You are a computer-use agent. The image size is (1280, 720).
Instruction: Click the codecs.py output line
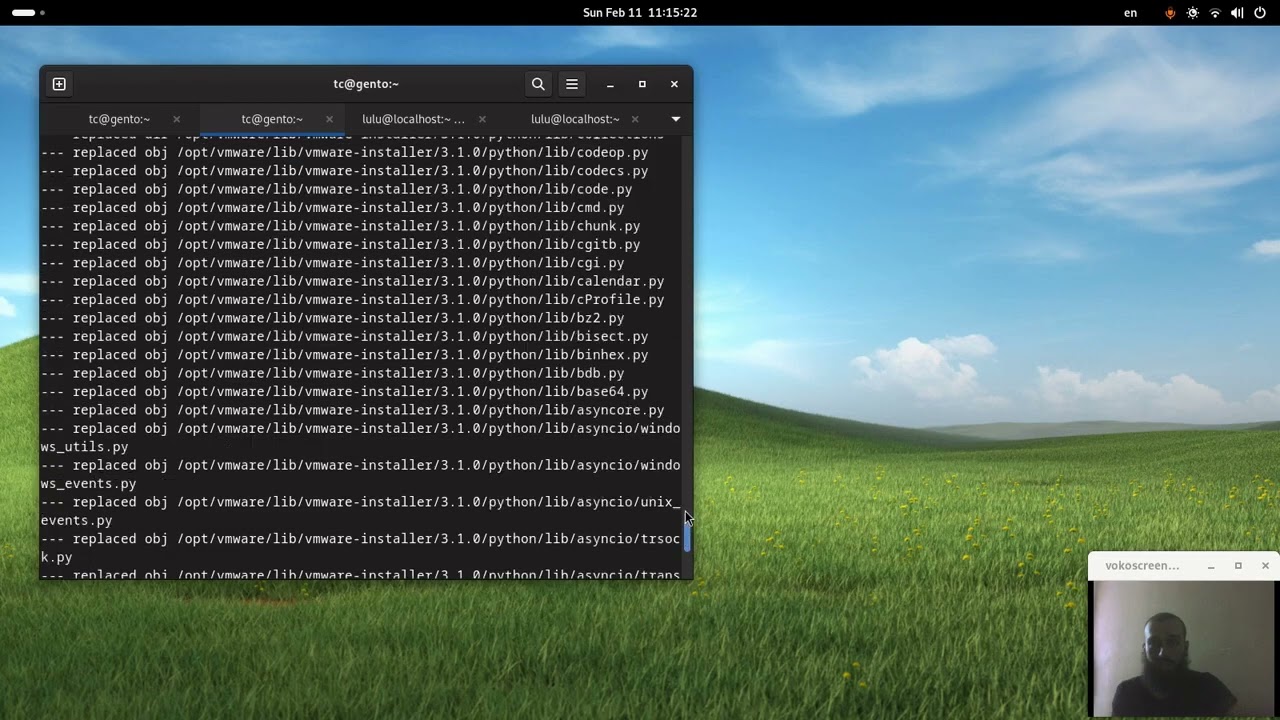(345, 171)
